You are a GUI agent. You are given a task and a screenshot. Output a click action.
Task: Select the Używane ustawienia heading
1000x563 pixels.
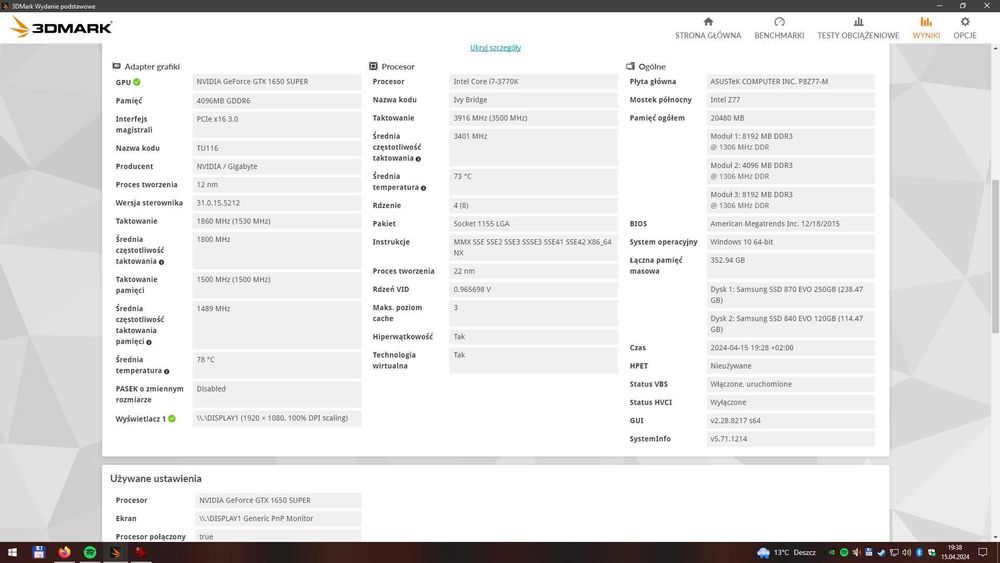click(x=156, y=479)
